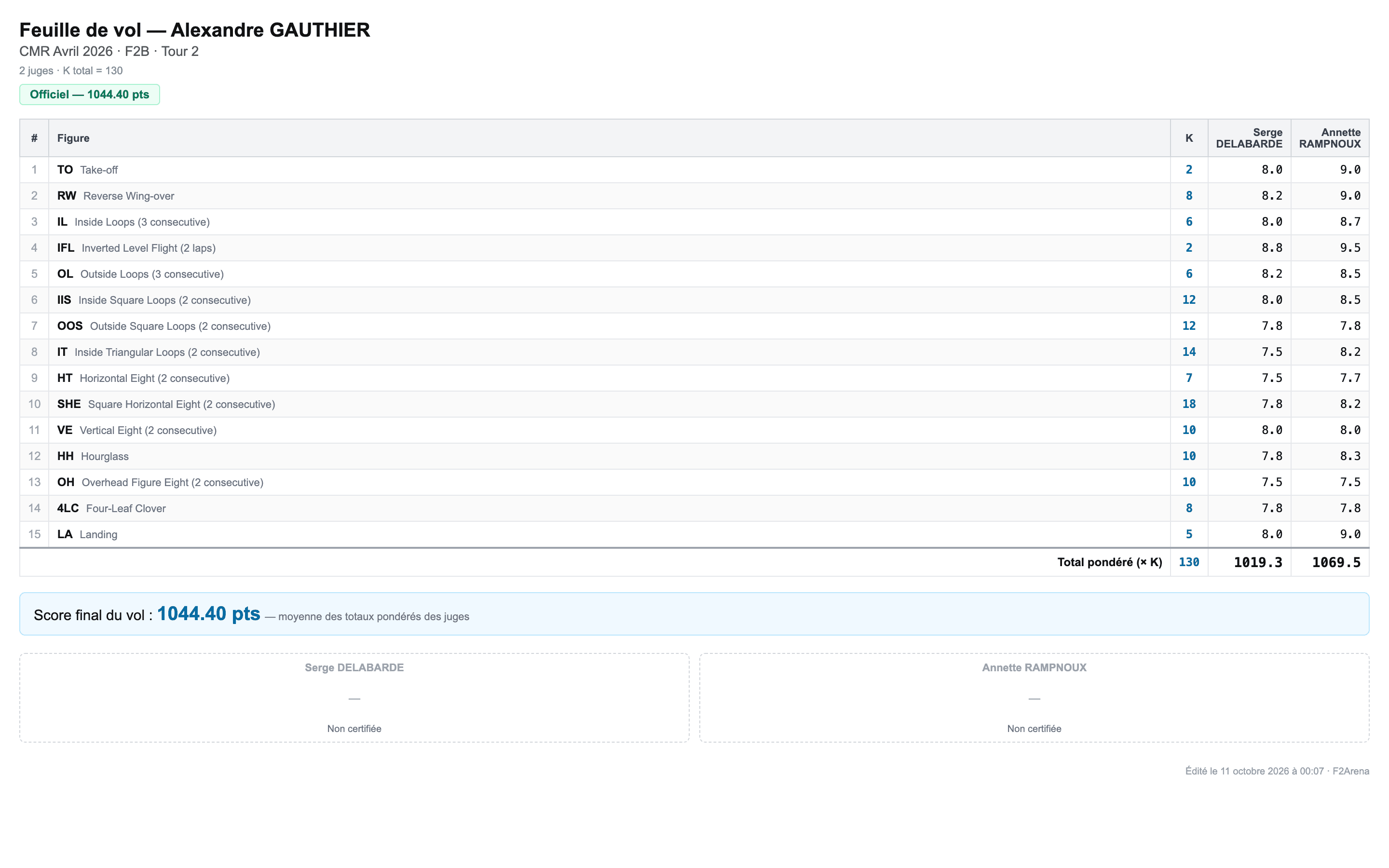Image resolution: width=1389 pixels, height=868 pixels.
Task: Click the K column header
Action: click(1189, 138)
